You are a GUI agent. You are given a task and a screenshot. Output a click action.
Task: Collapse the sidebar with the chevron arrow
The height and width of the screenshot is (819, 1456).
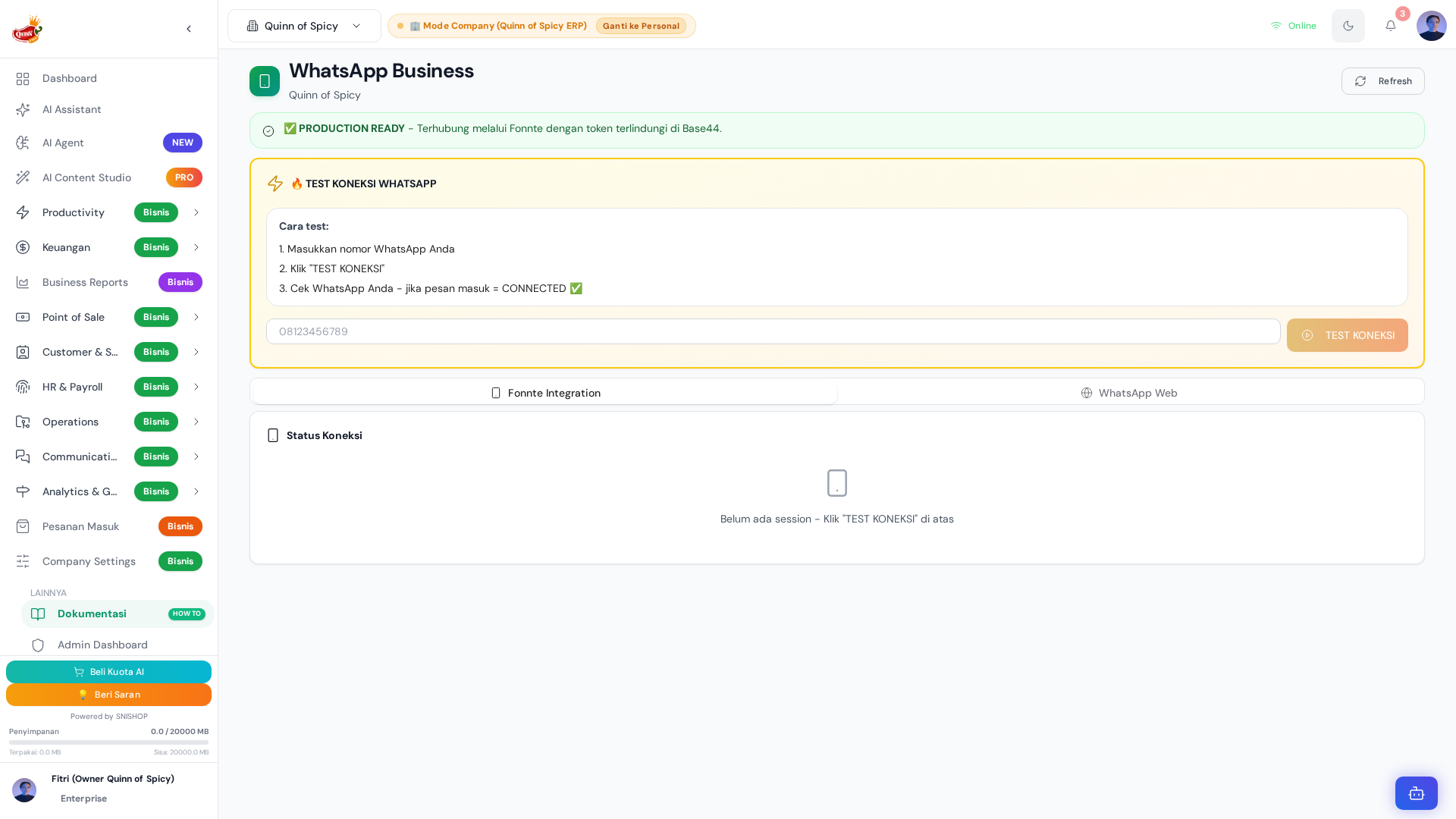[x=189, y=29]
